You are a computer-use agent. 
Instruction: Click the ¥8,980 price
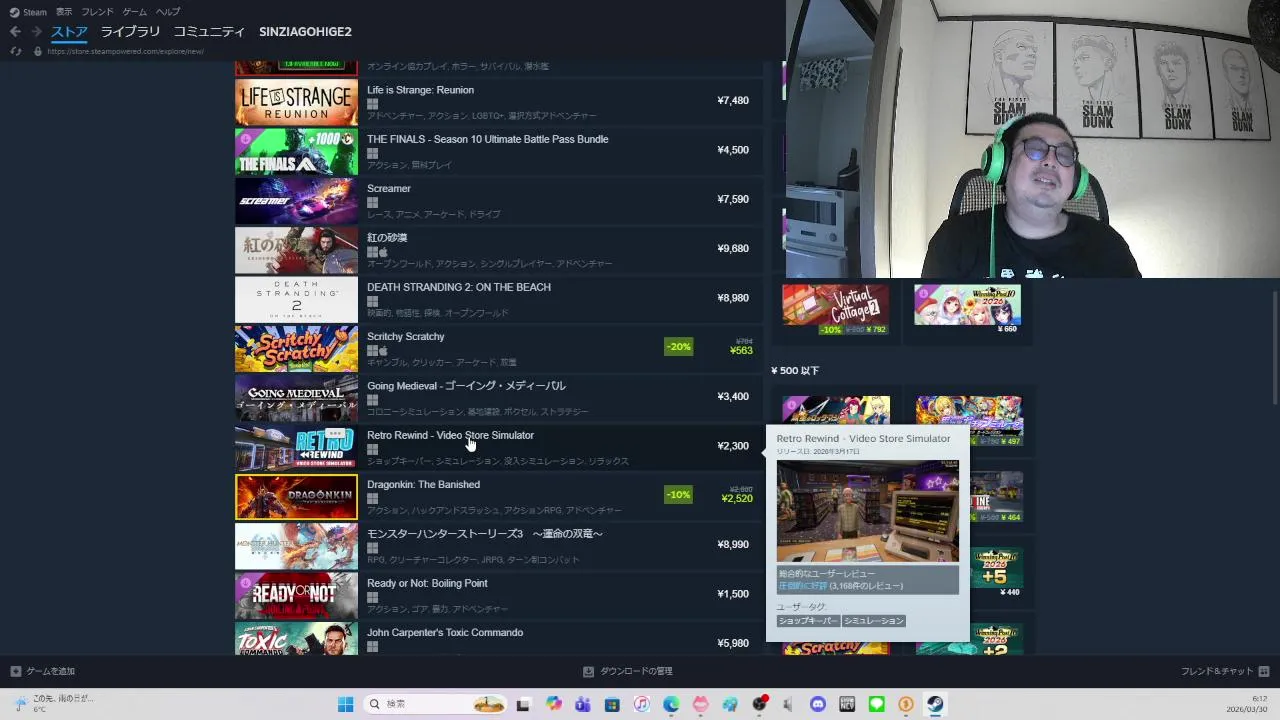[x=733, y=298]
